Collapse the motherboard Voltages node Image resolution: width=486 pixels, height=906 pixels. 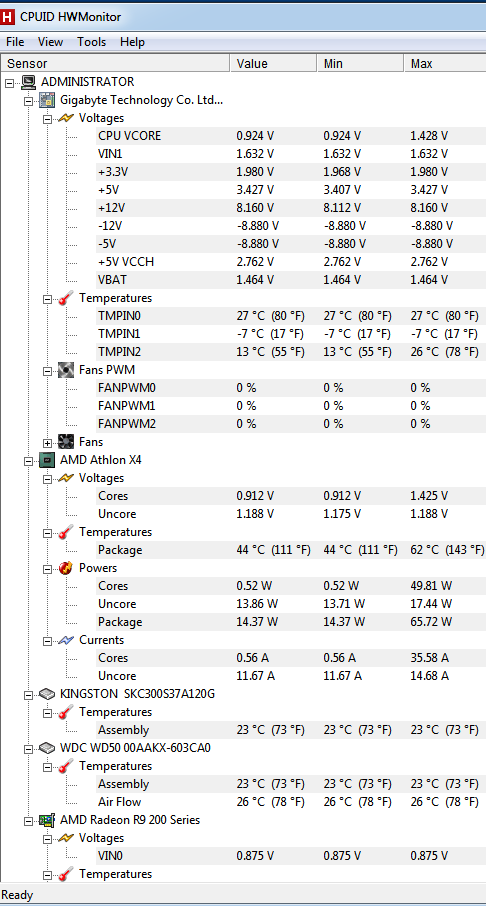coord(47,118)
